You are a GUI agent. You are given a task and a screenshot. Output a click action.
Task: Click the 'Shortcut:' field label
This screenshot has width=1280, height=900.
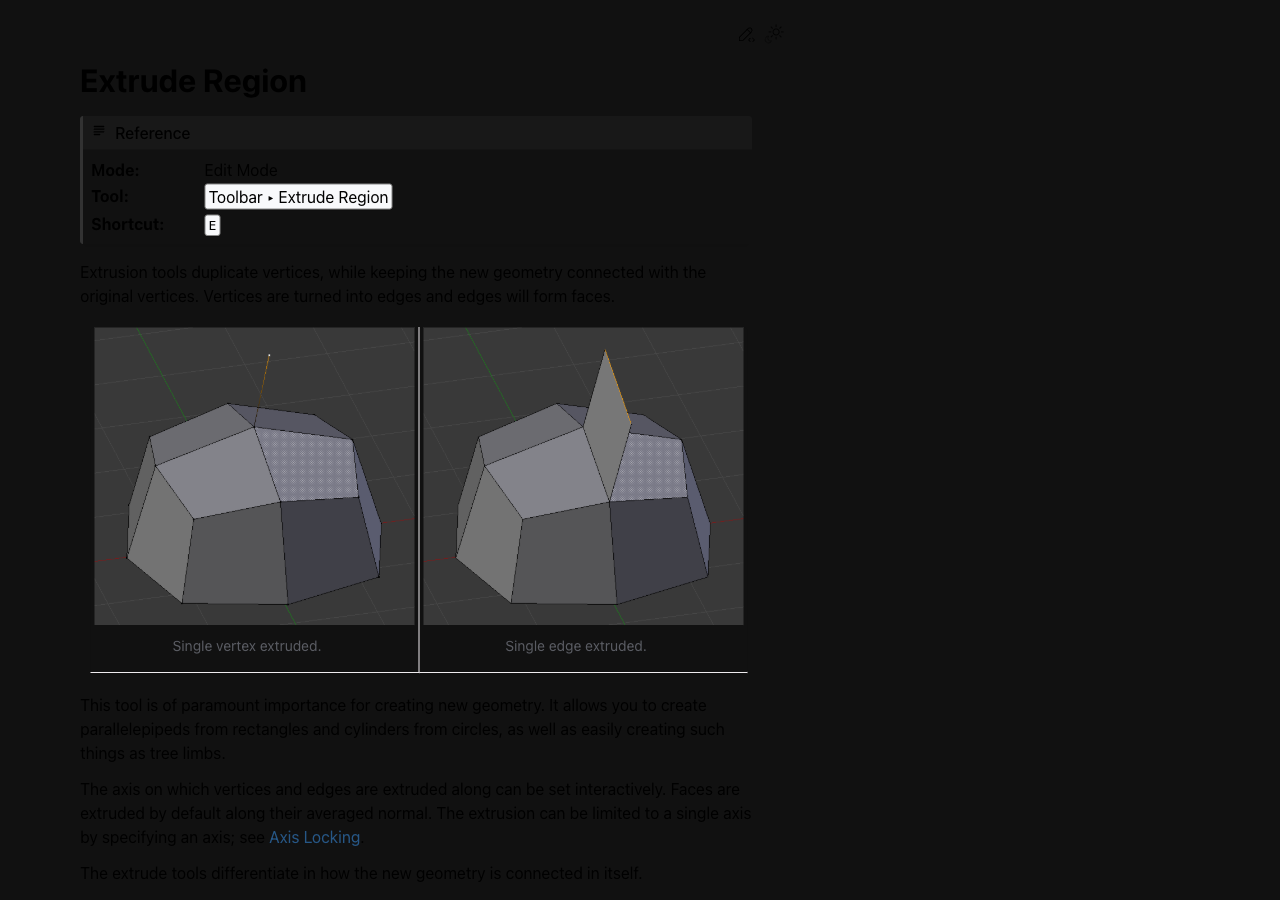coord(128,224)
